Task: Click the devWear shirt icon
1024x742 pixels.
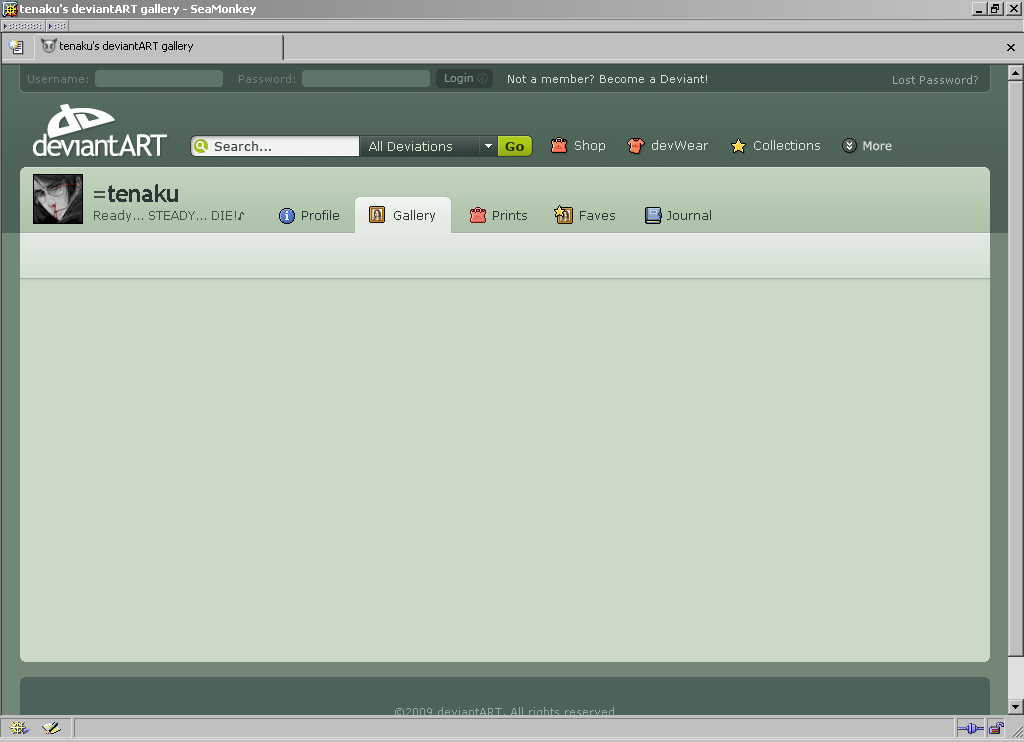Action: [635, 146]
